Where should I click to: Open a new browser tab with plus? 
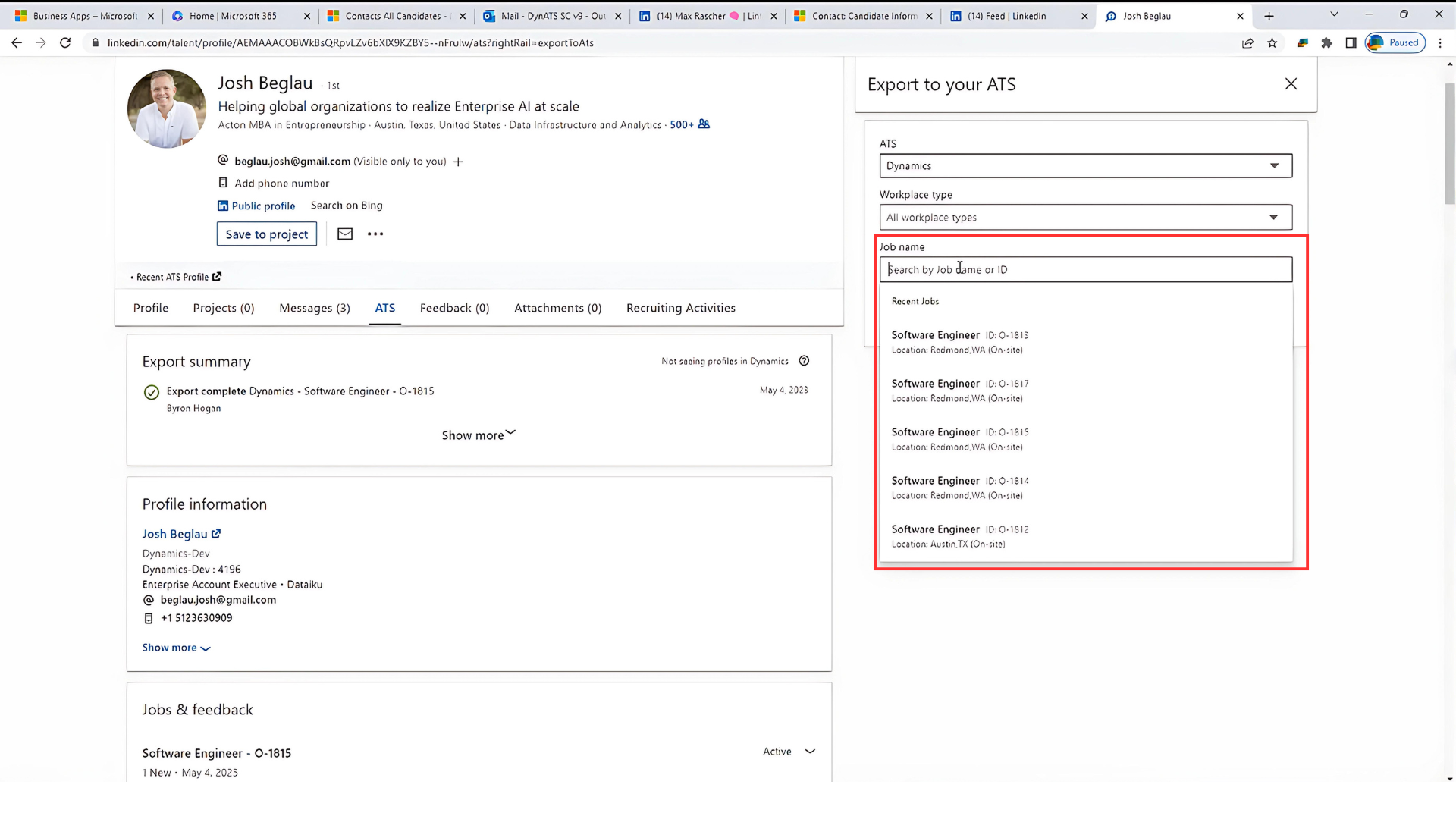pyautogui.click(x=1269, y=16)
